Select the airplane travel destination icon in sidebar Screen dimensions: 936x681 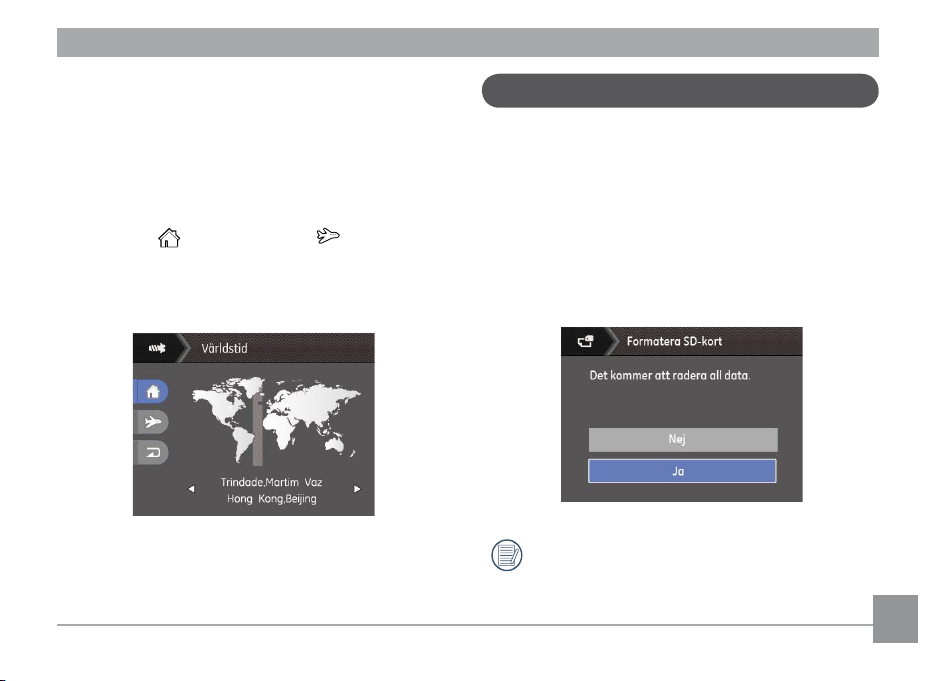(152, 422)
